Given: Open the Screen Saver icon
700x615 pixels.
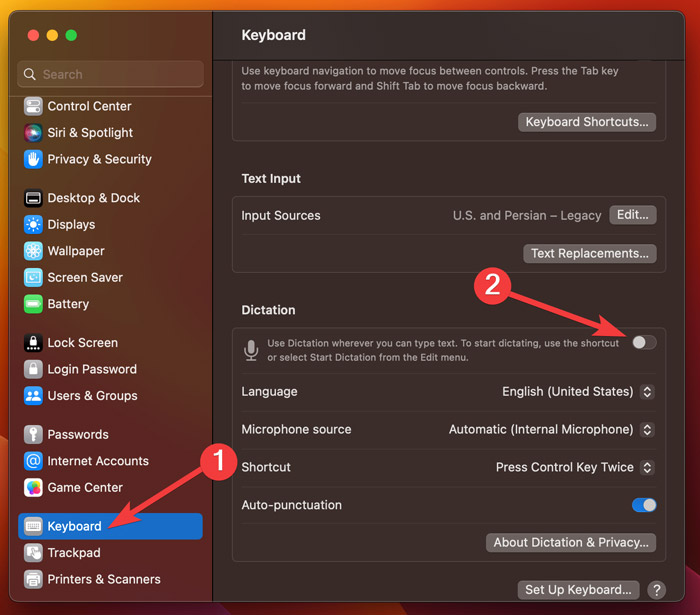Looking at the screenshot, I should point(33,277).
